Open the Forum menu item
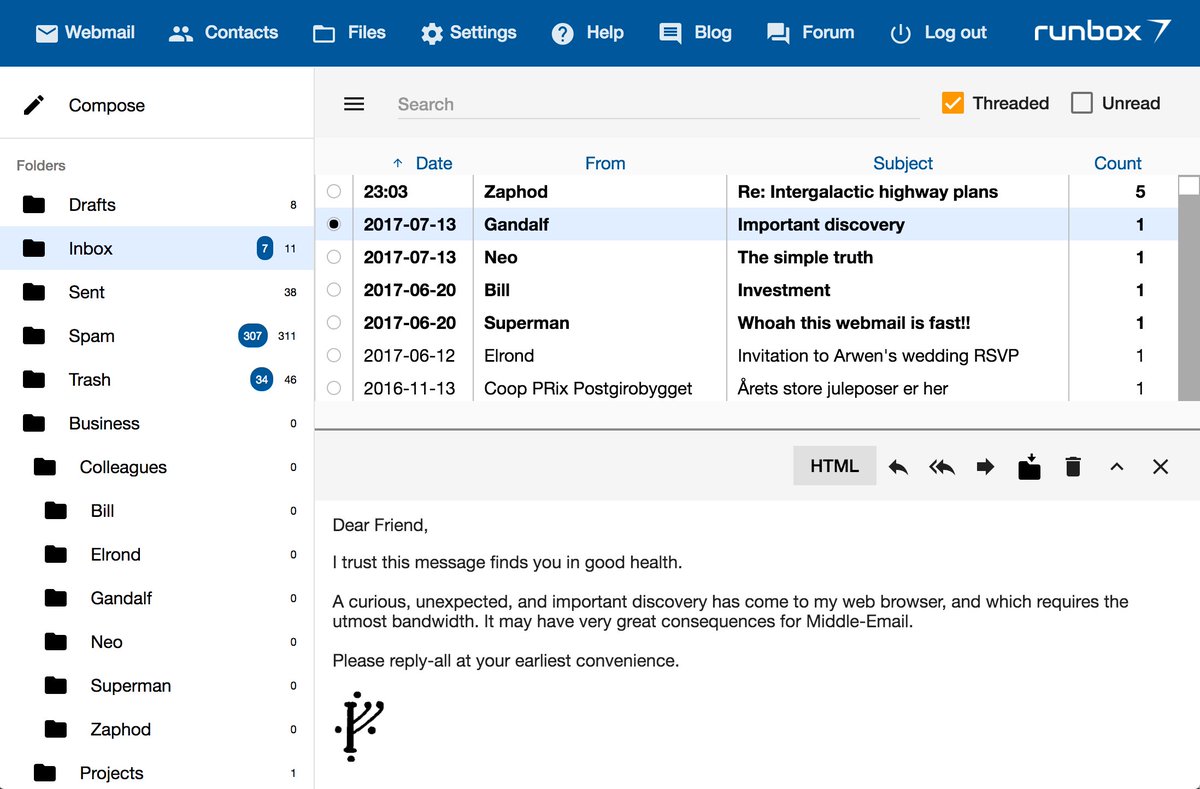Image resolution: width=1200 pixels, height=789 pixels. click(x=810, y=33)
